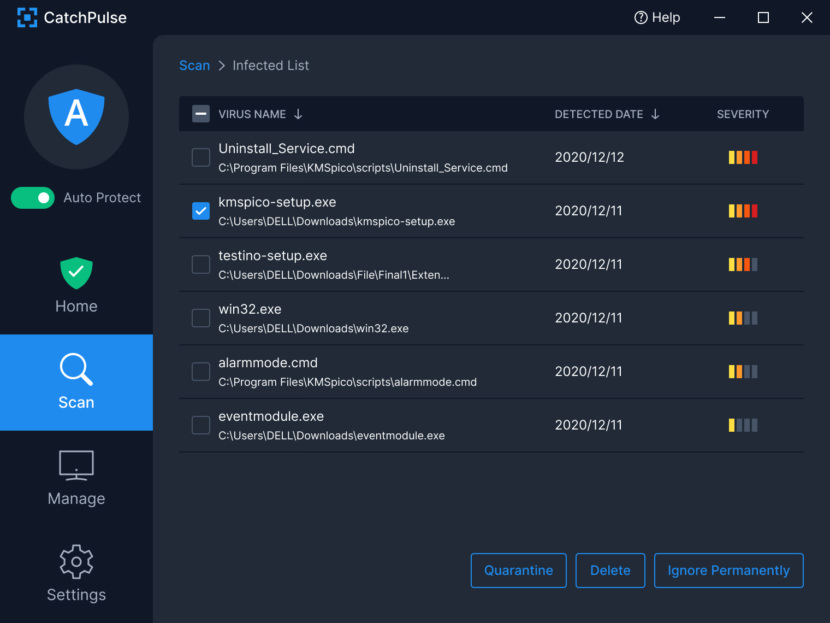
Task: Open Home with the green shield icon
Action: [76, 273]
